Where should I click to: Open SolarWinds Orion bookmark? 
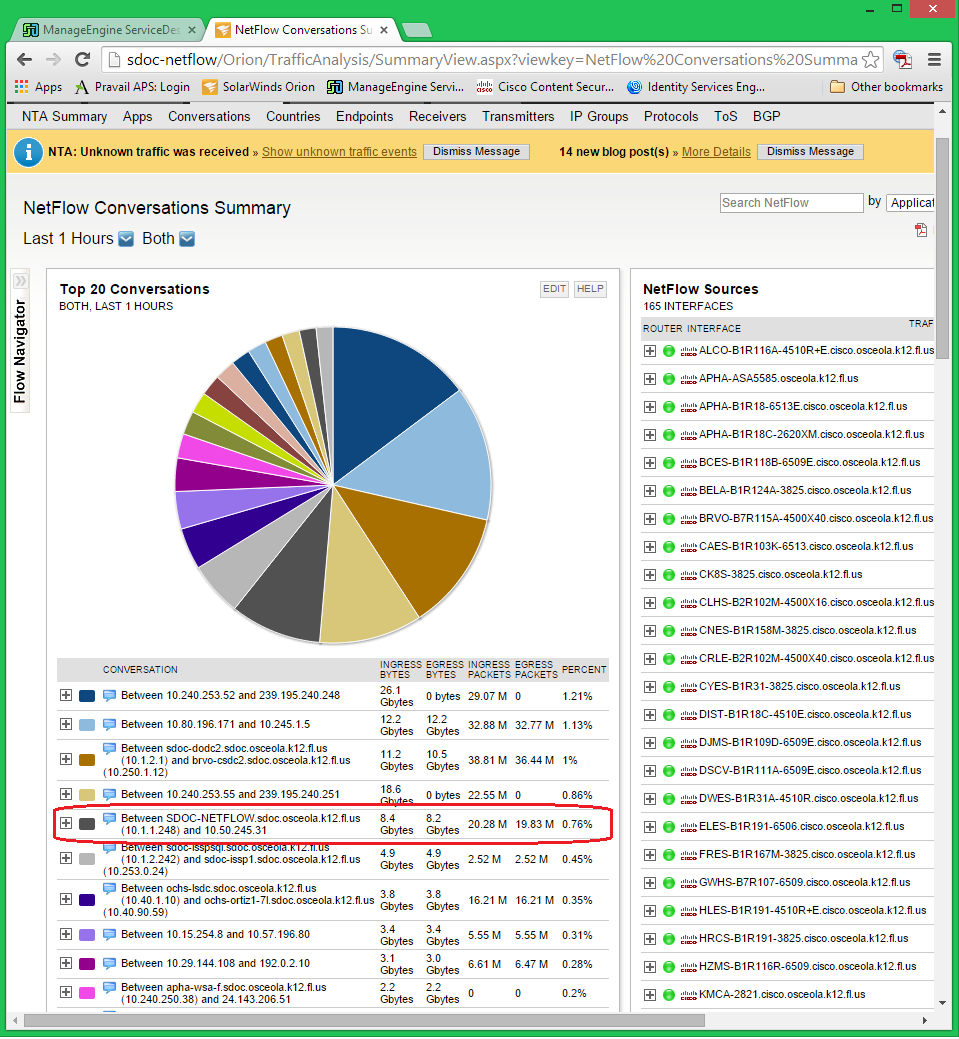point(258,87)
